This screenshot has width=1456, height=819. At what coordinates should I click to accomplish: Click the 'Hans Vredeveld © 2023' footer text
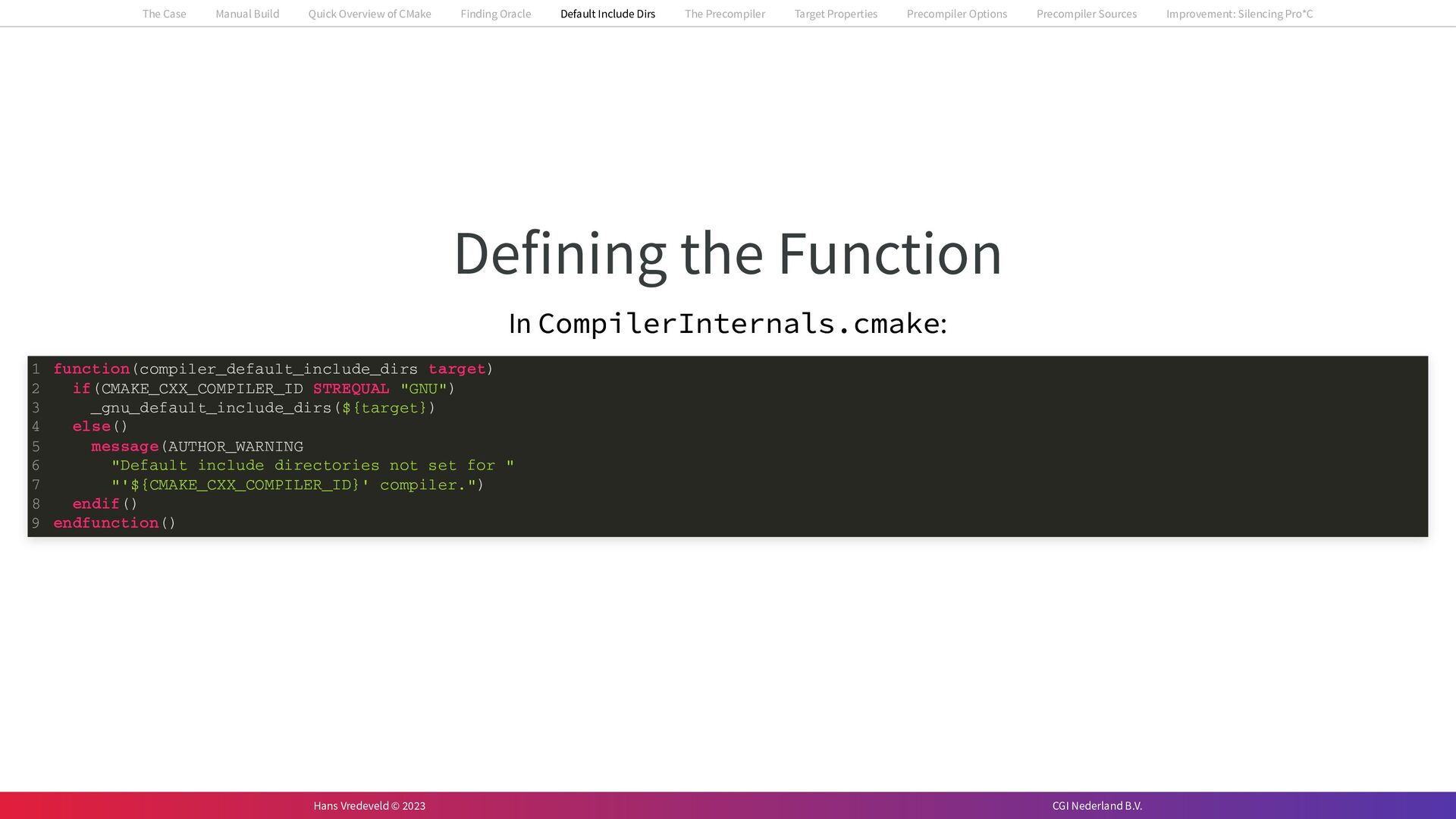pyautogui.click(x=369, y=805)
